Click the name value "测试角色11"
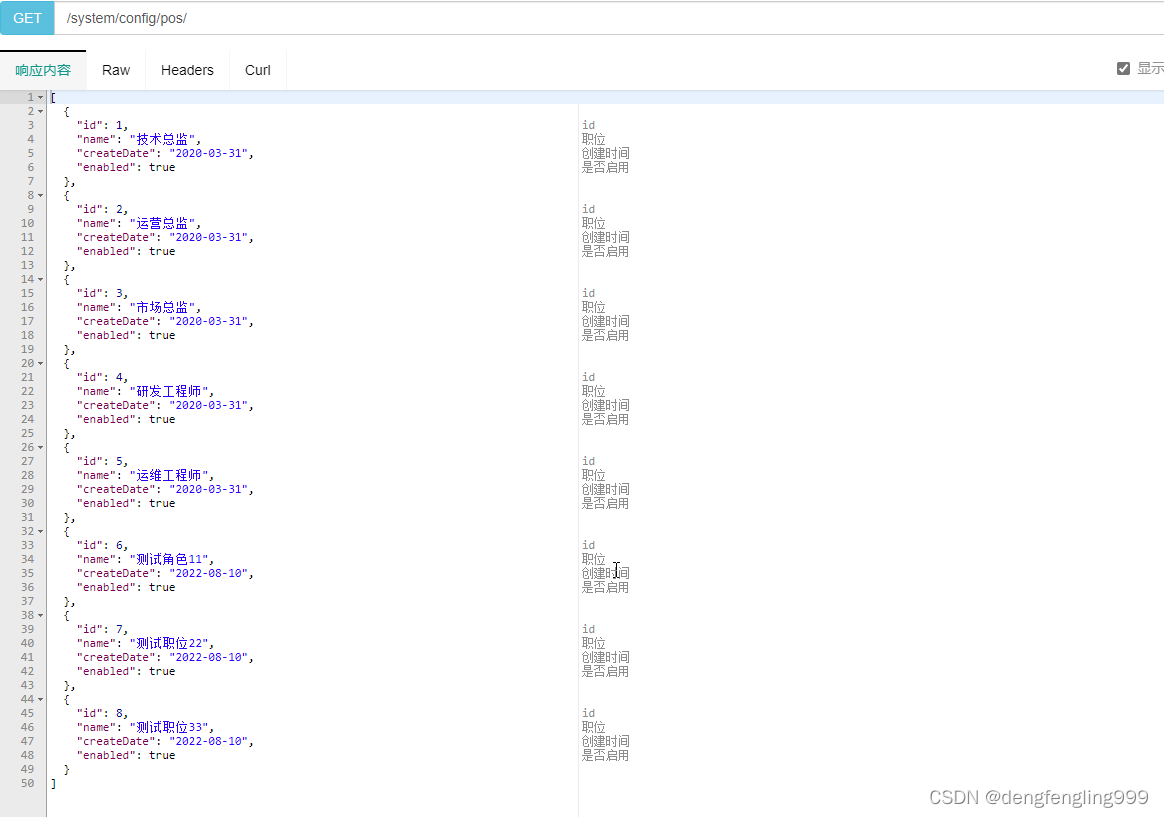This screenshot has height=817, width=1164. tap(169, 559)
